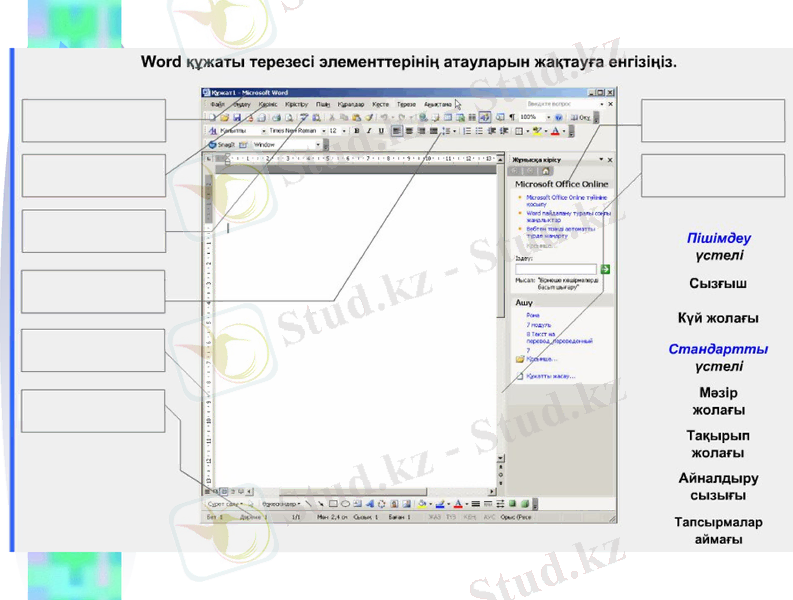This screenshot has height=600, width=793.
Task: Click the 3-D Style green cube icon
Action: [525, 504]
